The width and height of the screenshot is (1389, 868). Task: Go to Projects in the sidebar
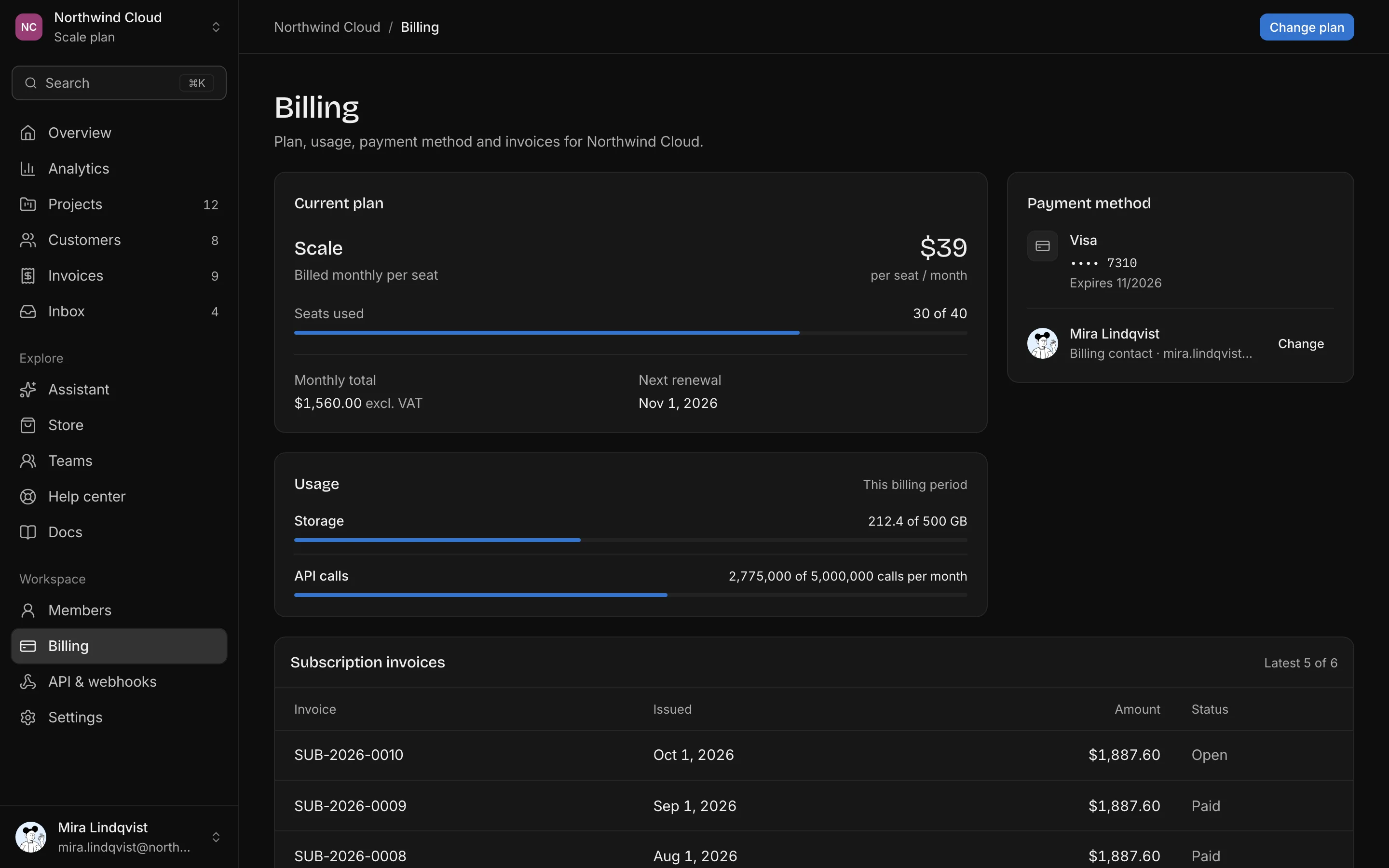point(119,204)
